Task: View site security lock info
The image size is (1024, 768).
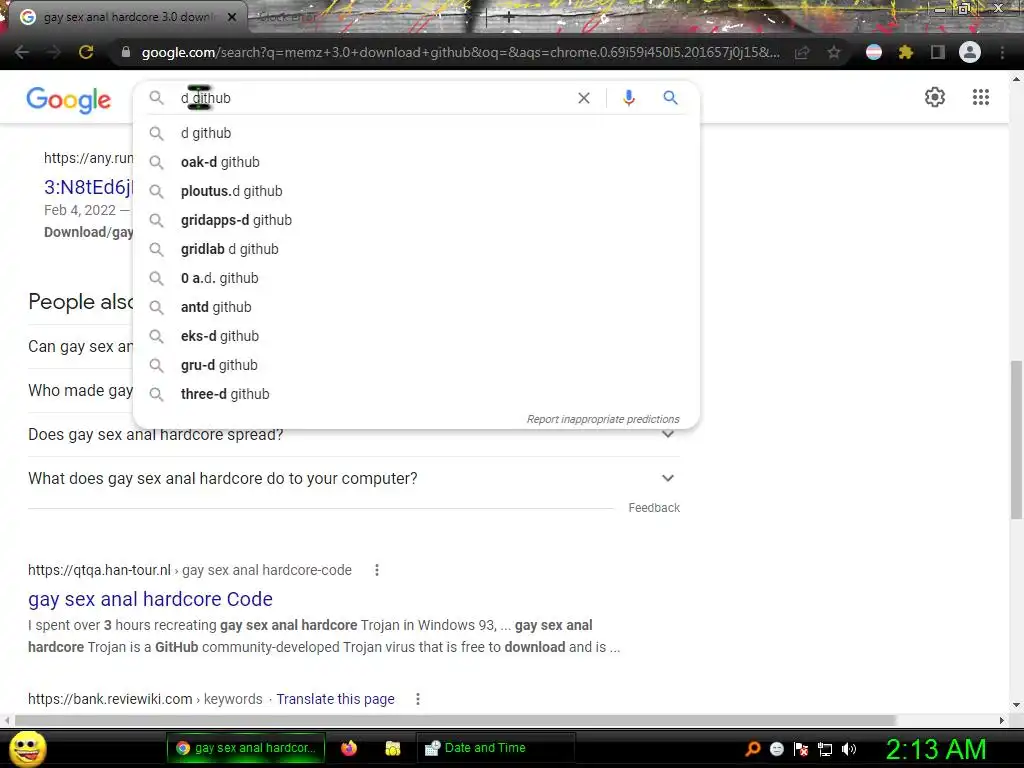Action: click(126, 52)
